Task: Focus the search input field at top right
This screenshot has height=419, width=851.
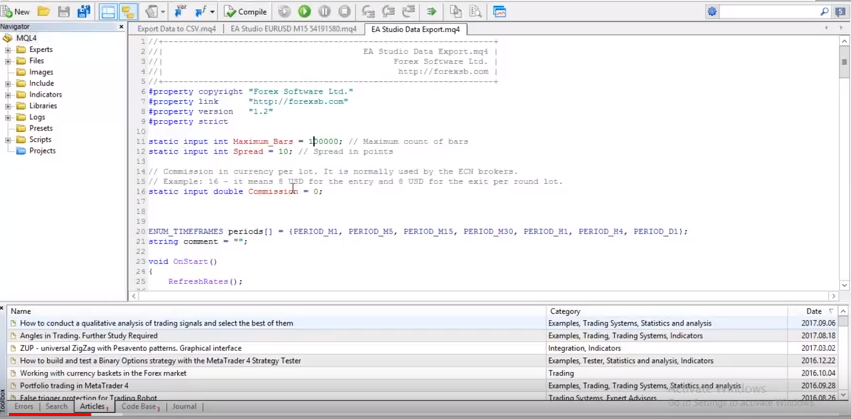Action: [x=769, y=11]
